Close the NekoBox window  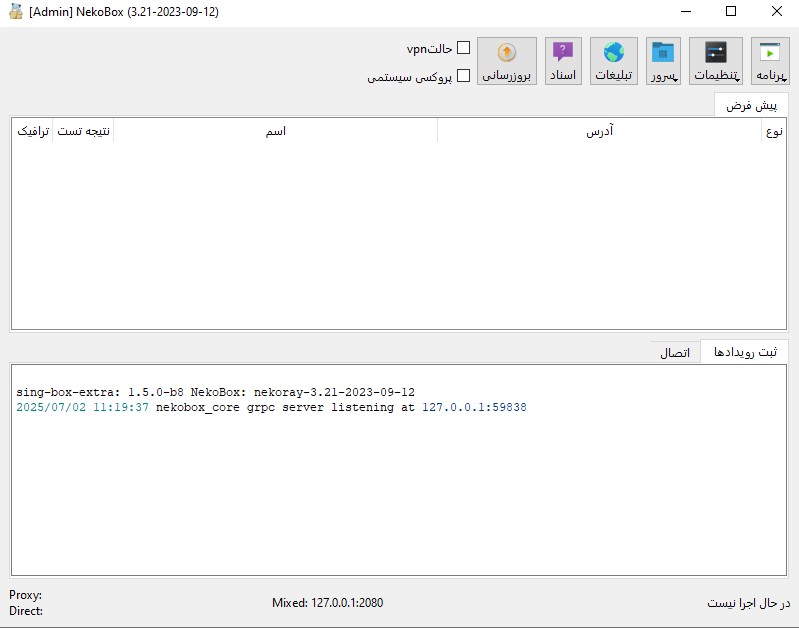tap(777, 11)
